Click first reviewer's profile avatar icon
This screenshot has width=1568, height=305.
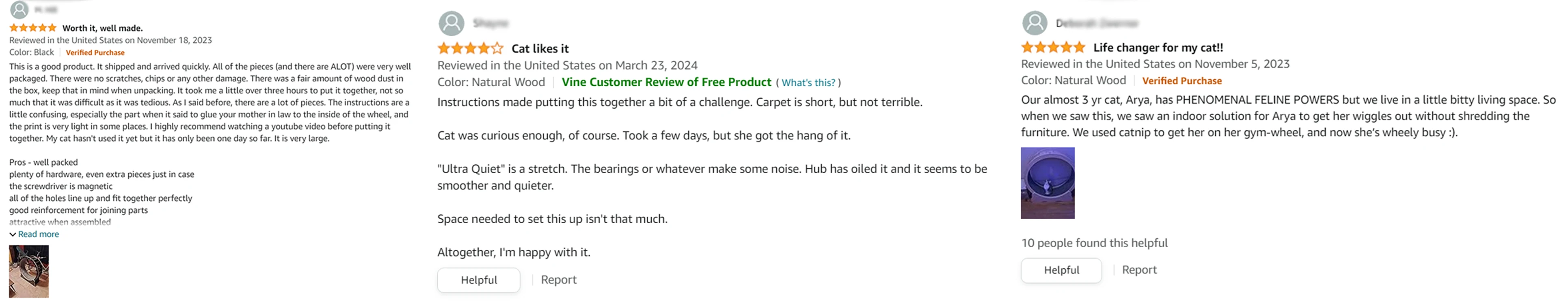19,9
